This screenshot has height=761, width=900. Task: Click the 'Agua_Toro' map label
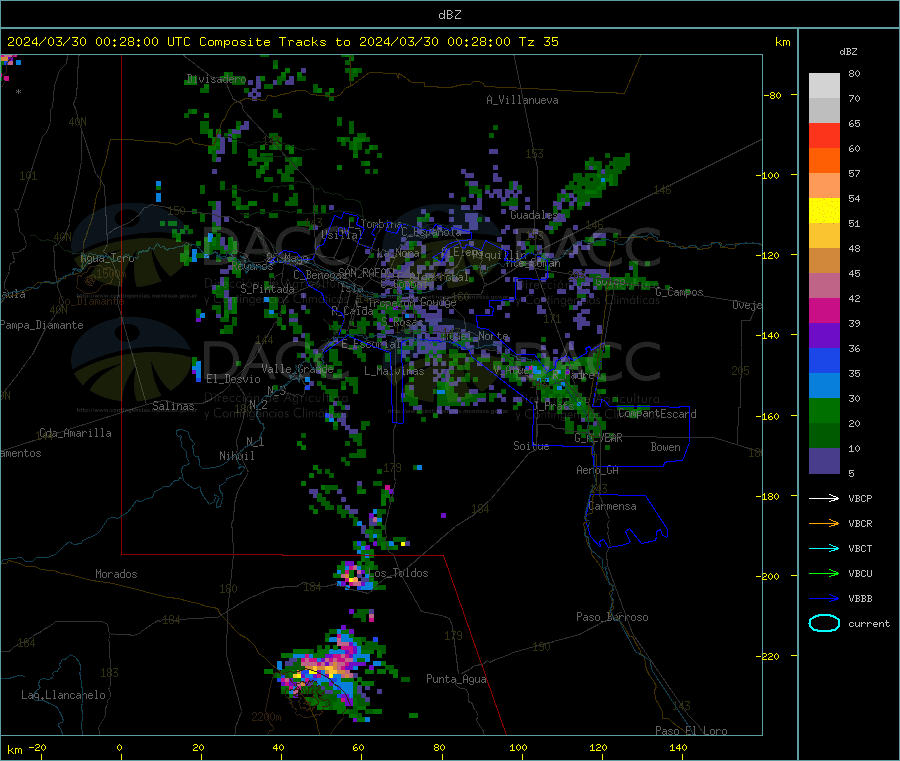(107, 258)
